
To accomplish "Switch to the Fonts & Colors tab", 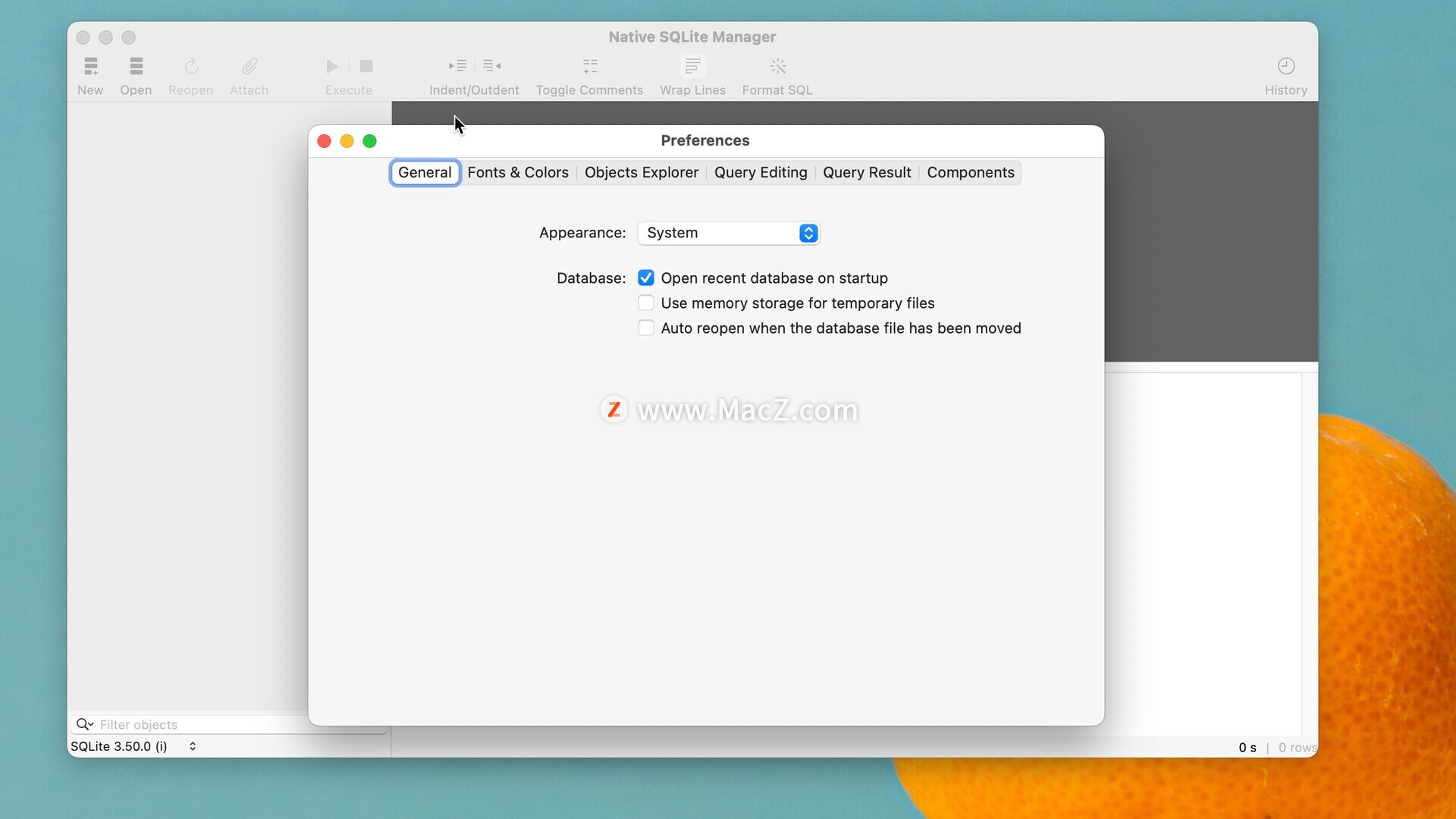I will tap(518, 173).
